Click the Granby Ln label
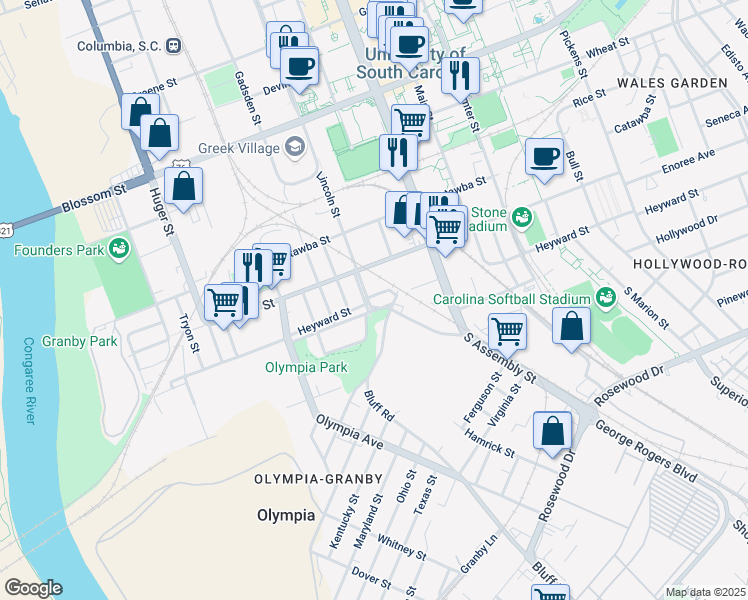Image resolution: width=748 pixels, height=600 pixels. 478,554
